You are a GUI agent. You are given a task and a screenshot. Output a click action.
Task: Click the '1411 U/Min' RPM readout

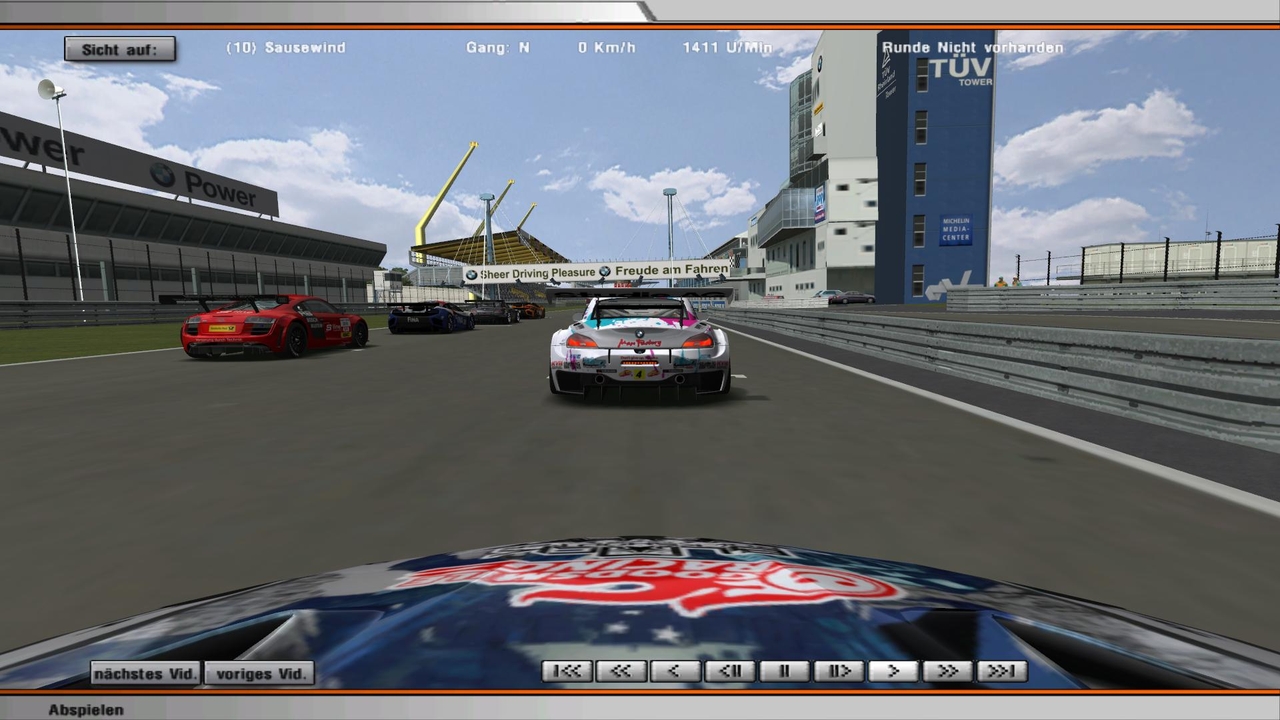(727, 48)
